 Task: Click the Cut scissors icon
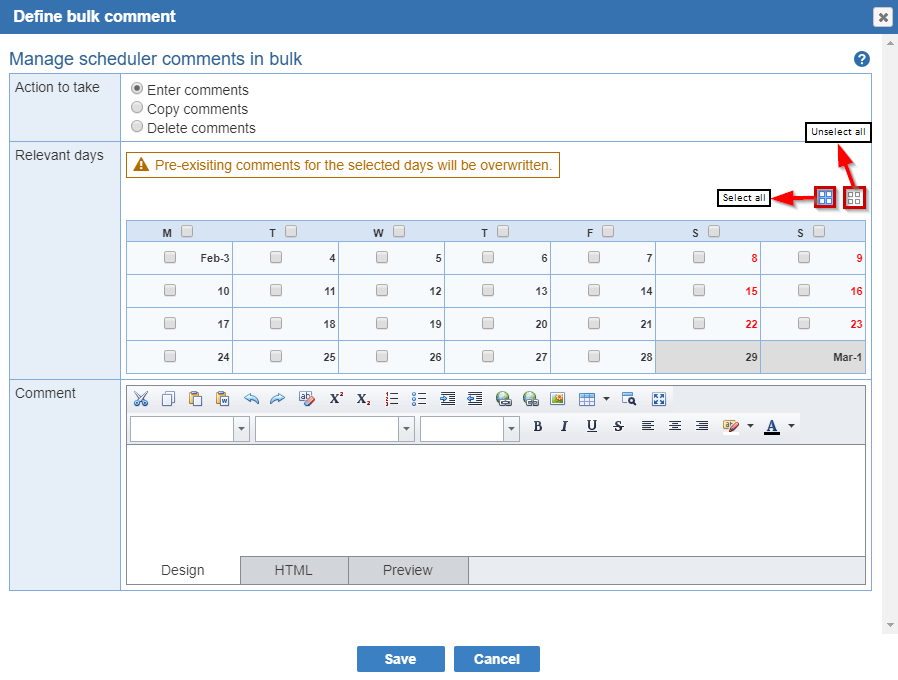[x=140, y=399]
